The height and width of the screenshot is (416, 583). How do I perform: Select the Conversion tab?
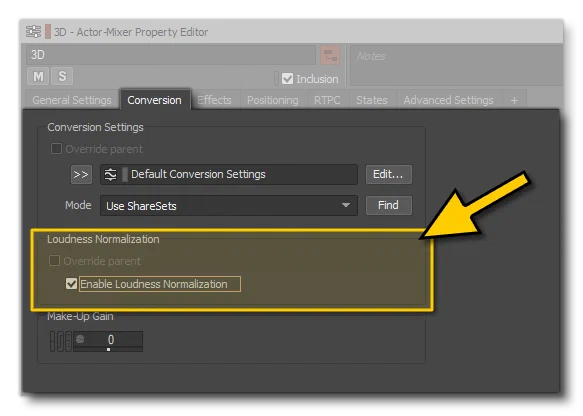click(154, 100)
